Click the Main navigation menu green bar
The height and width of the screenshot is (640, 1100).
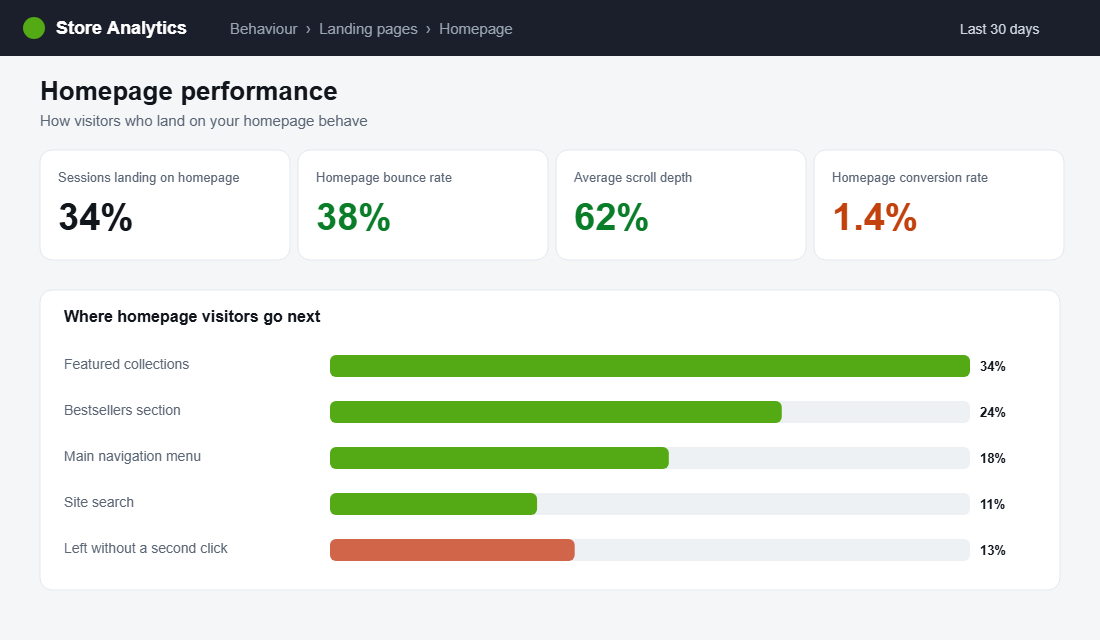(x=499, y=458)
